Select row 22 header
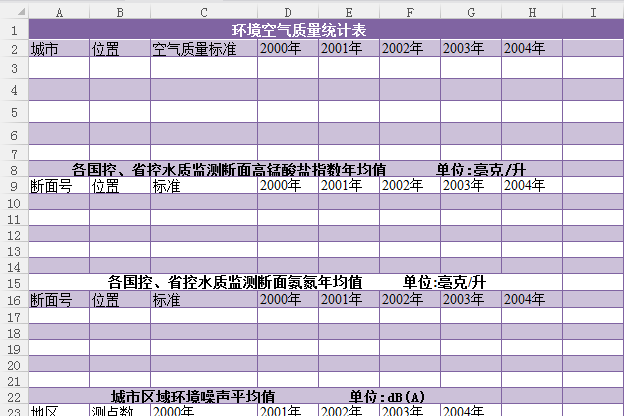The image size is (624, 416). (x=13, y=396)
